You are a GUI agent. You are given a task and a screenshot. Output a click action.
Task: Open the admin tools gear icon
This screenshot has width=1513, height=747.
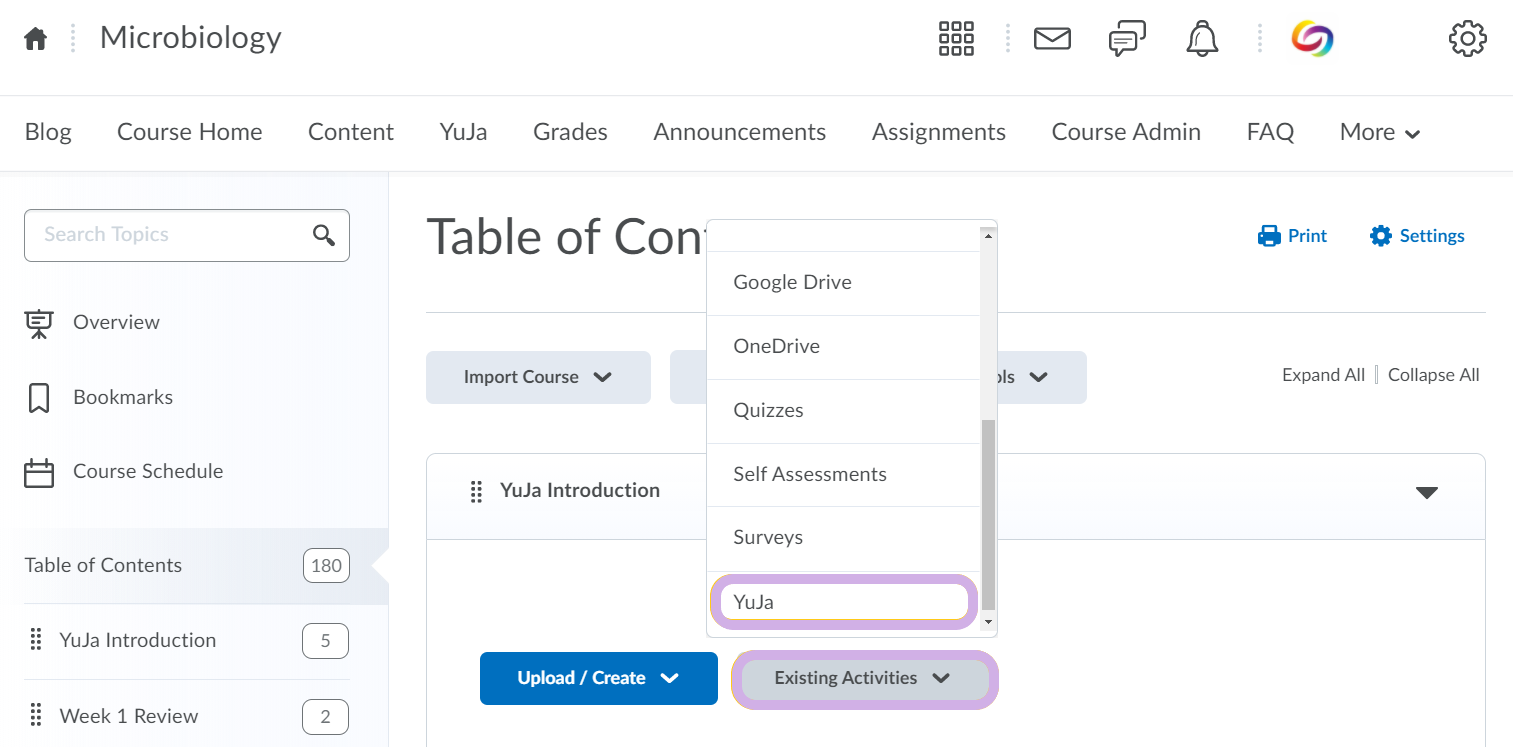(1467, 39)
